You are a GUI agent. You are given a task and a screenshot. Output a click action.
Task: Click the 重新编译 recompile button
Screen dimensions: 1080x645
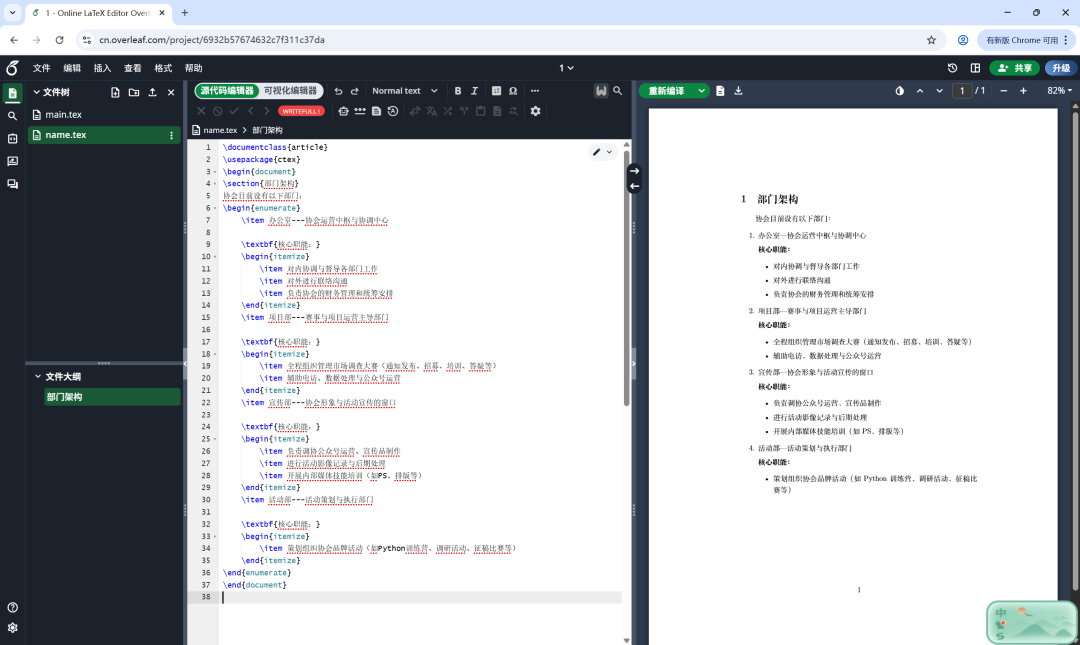667,91
